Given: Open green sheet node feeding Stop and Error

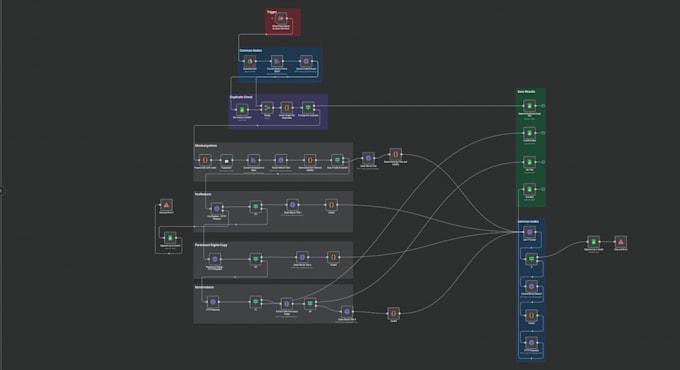Looking at the screenshot, I should tap(594, 242).
